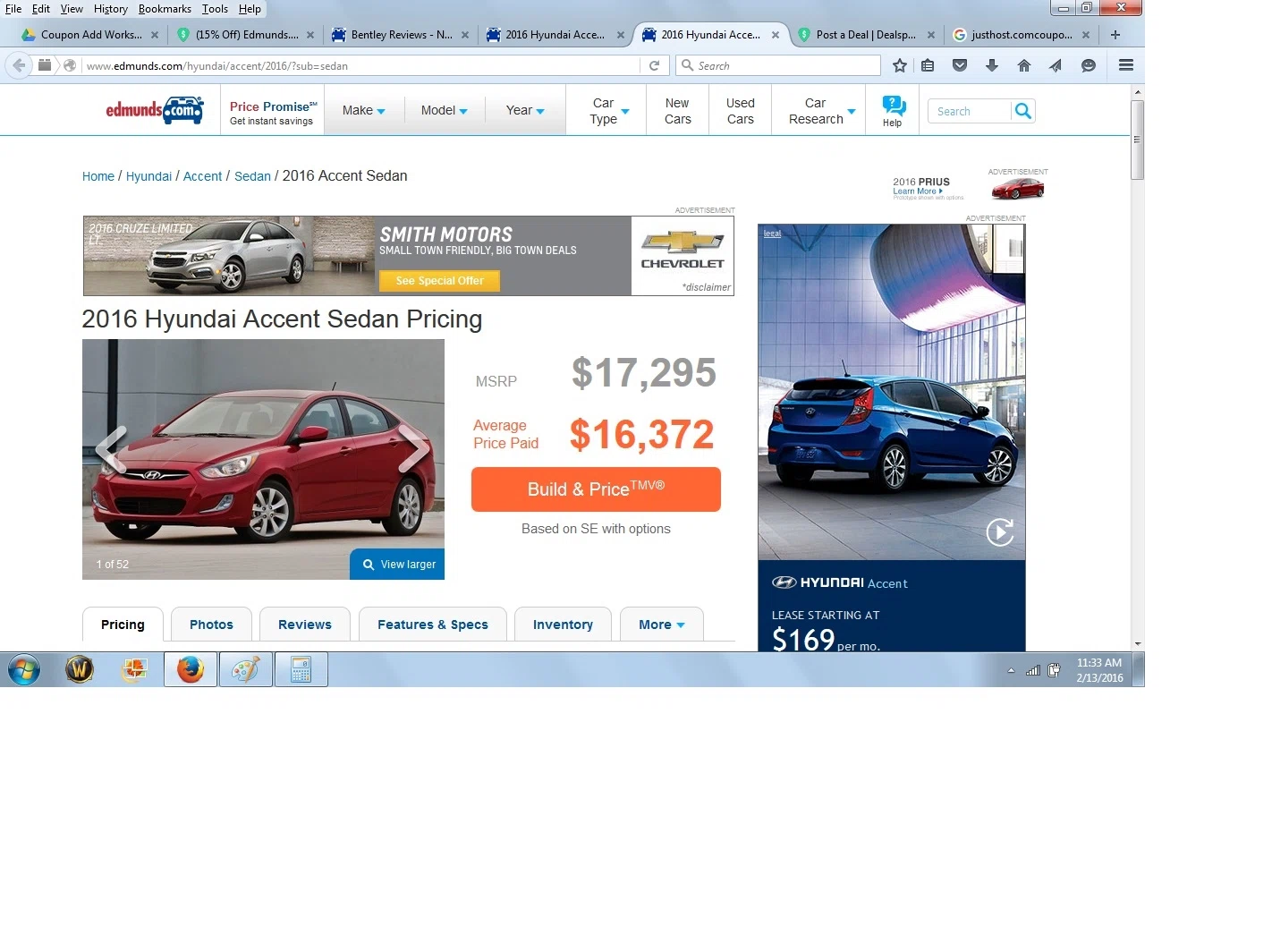Click the Firefox search bar
Screen dimensions: 1272x952
(778, 65)
